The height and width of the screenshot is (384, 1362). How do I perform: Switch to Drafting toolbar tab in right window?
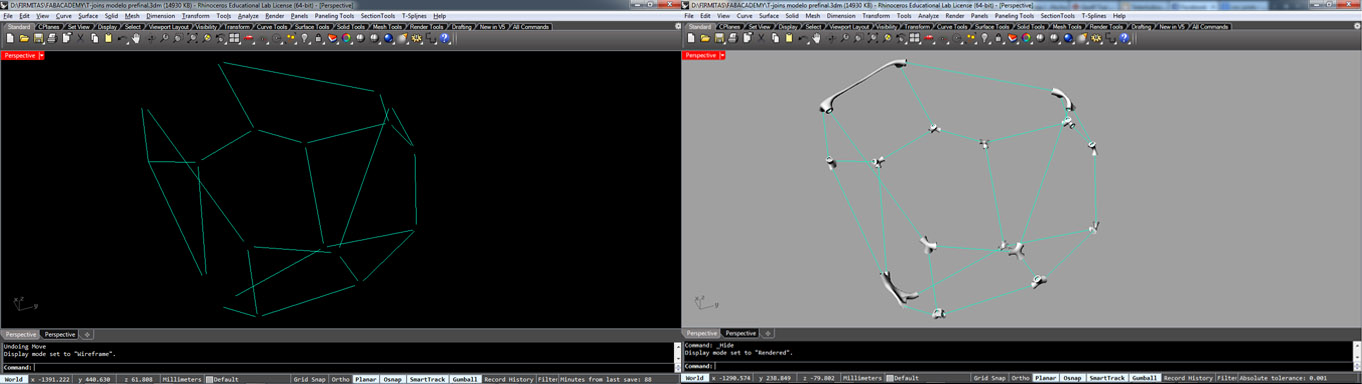[1142, 26]
